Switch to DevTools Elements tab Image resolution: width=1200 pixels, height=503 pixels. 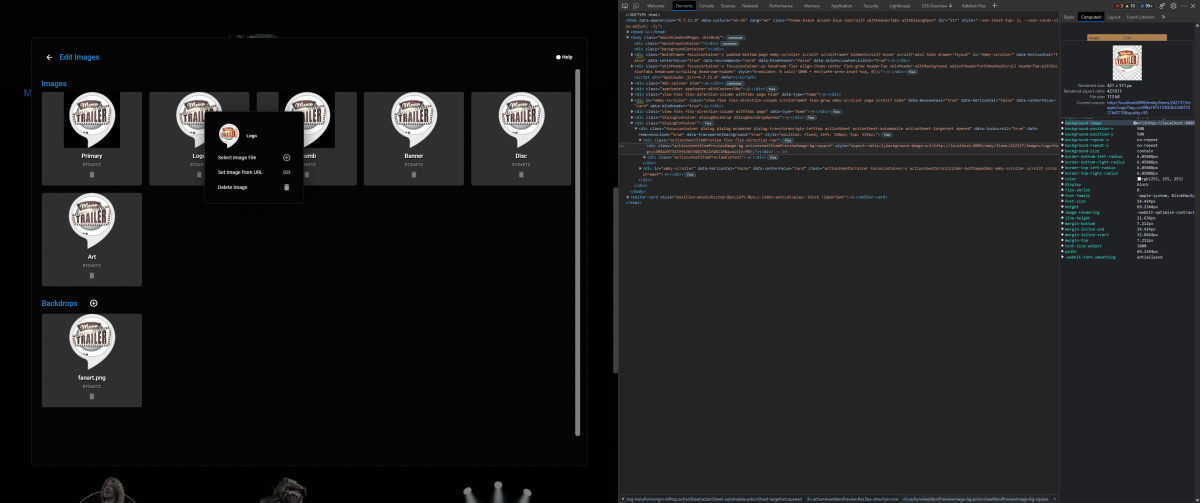point(684,6)
